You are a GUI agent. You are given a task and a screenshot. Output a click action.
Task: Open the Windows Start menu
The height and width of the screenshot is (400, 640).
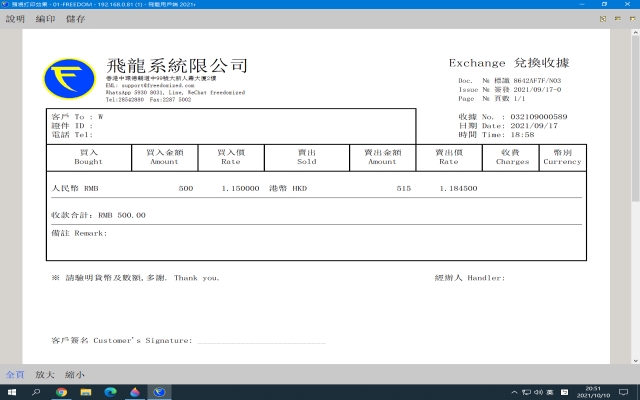(12, 392)
